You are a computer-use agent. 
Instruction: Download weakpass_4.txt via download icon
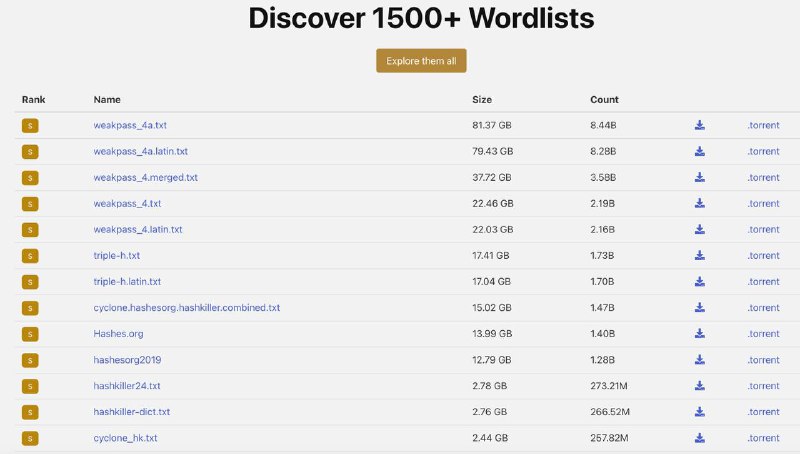click(x=699, y=203)
